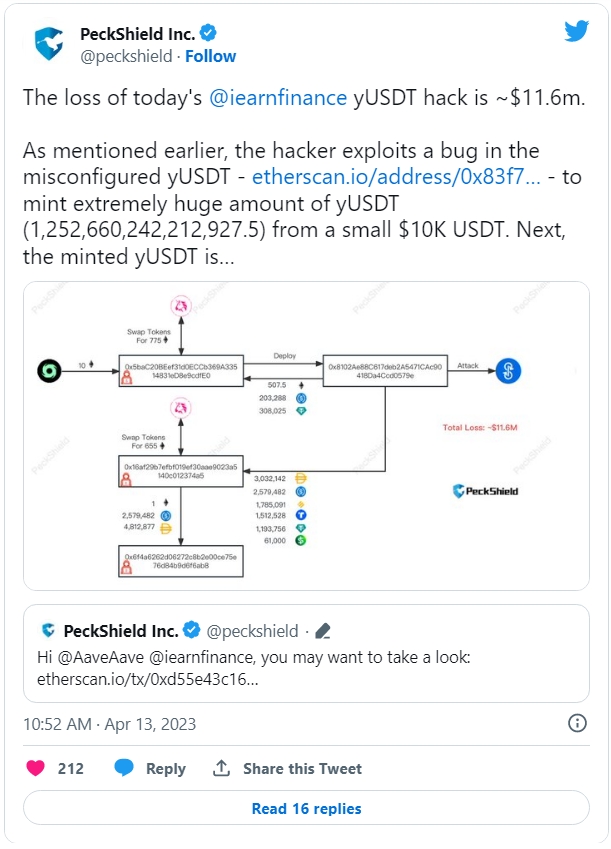Click the Reply text button
The width and height of the screenshot is (611, 849).
click(166, 769)
